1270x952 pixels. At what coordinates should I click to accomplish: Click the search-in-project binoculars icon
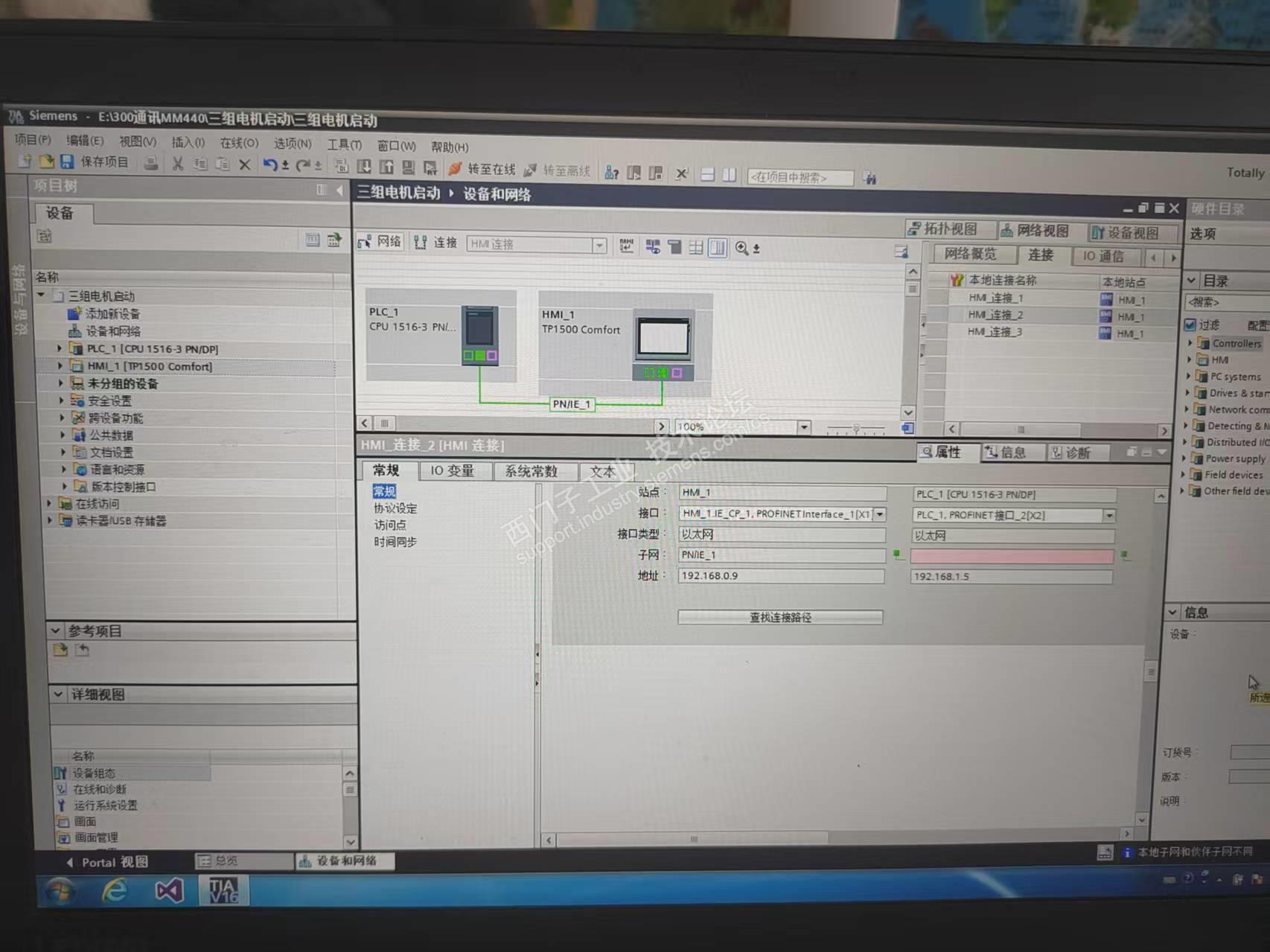(869, 178)
